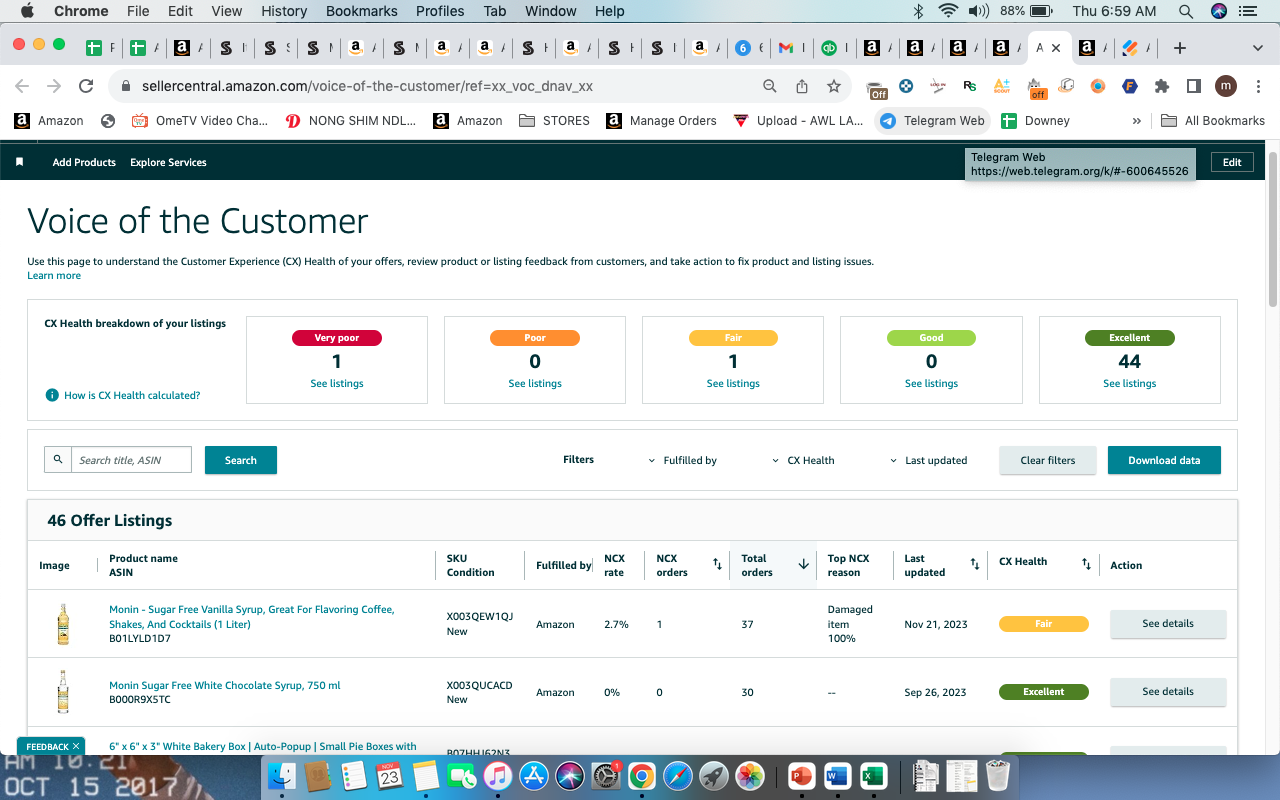Expand the Fulfilled by filter dropdown
1280x800 pixels.
(682, 460)
